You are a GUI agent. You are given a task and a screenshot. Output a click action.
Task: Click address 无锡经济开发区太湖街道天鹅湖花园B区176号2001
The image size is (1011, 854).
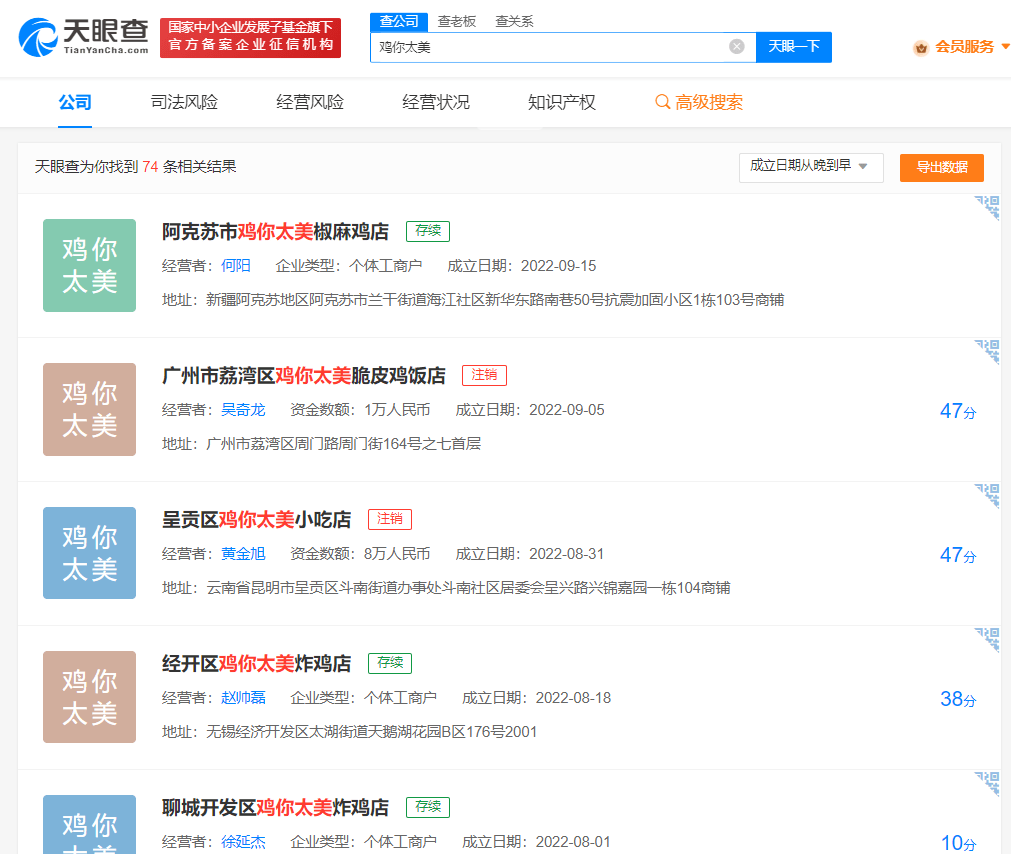click(371, 732)
